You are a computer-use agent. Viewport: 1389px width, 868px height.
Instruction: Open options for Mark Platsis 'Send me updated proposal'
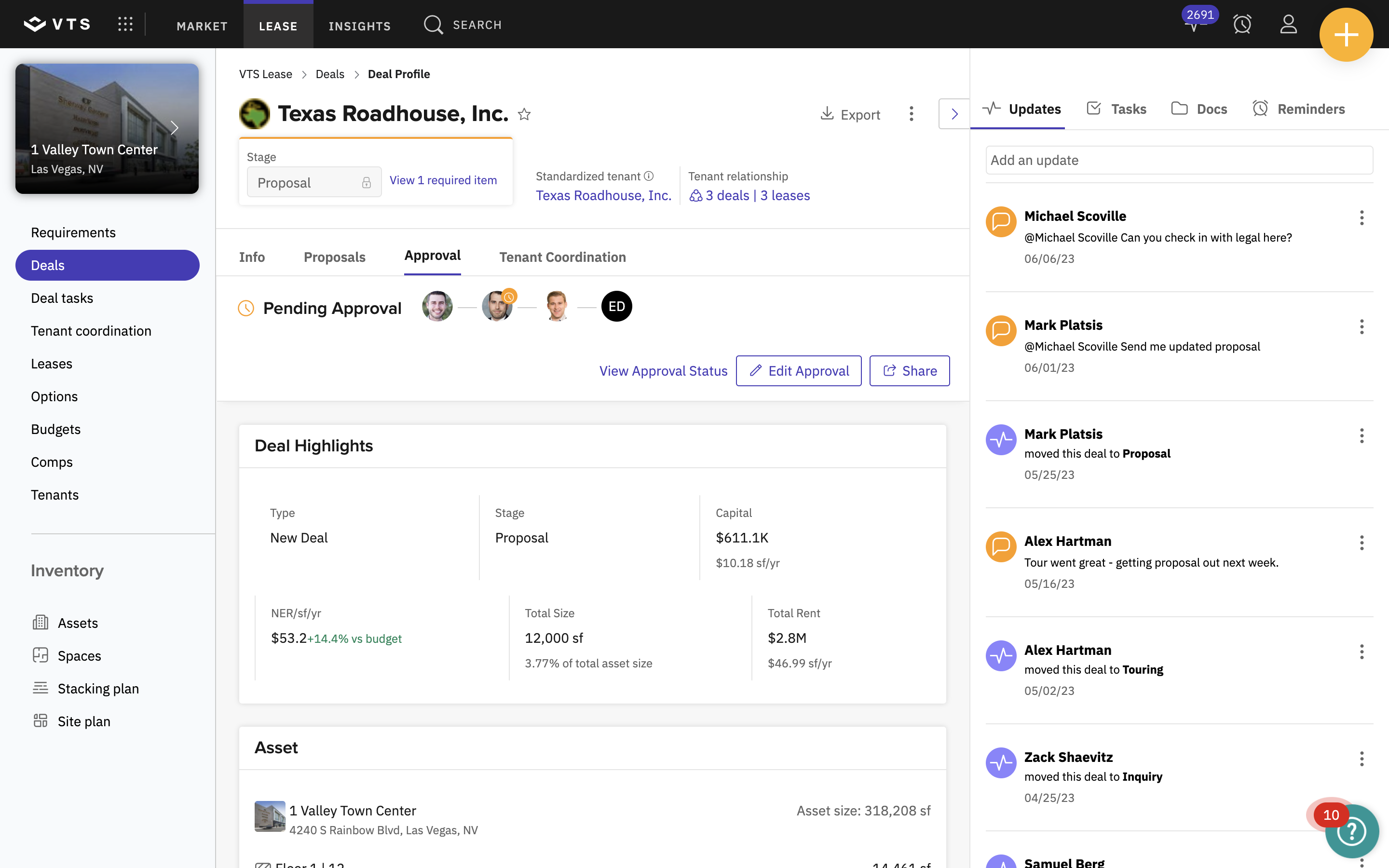pos(1362,326)
